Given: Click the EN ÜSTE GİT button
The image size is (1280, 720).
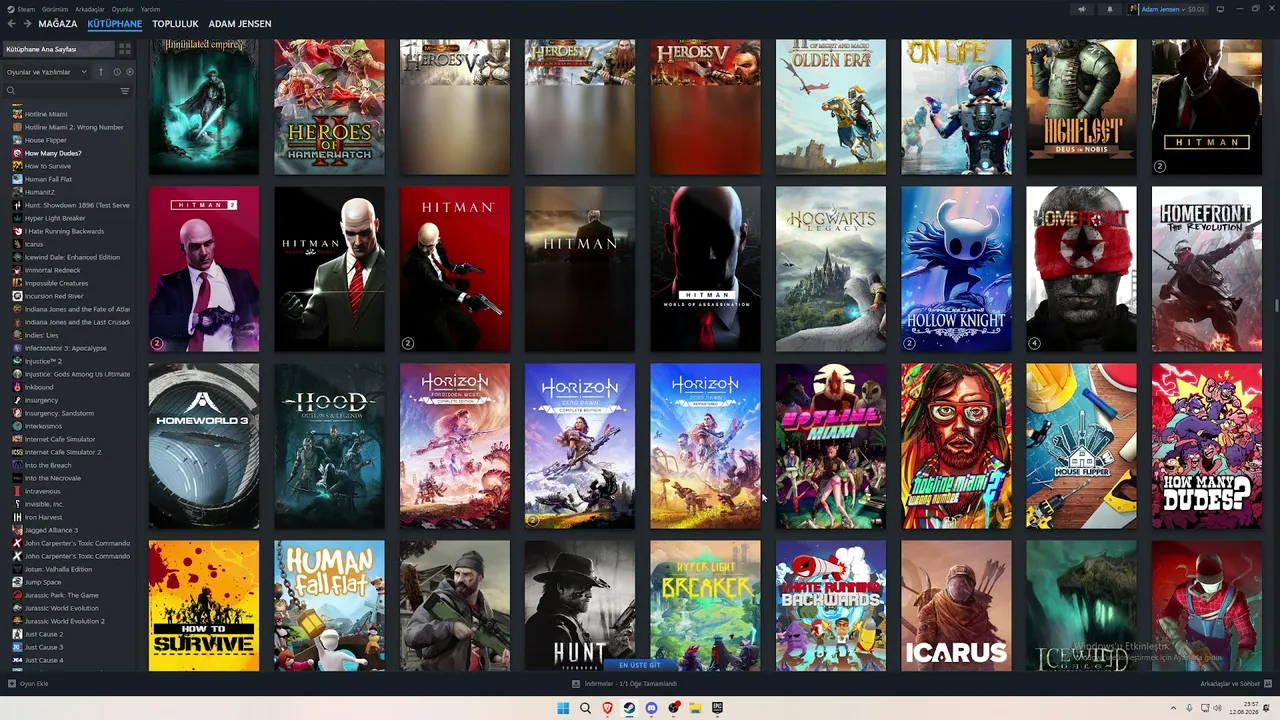Looking at the screenshot, I should [x=640, y=665].
